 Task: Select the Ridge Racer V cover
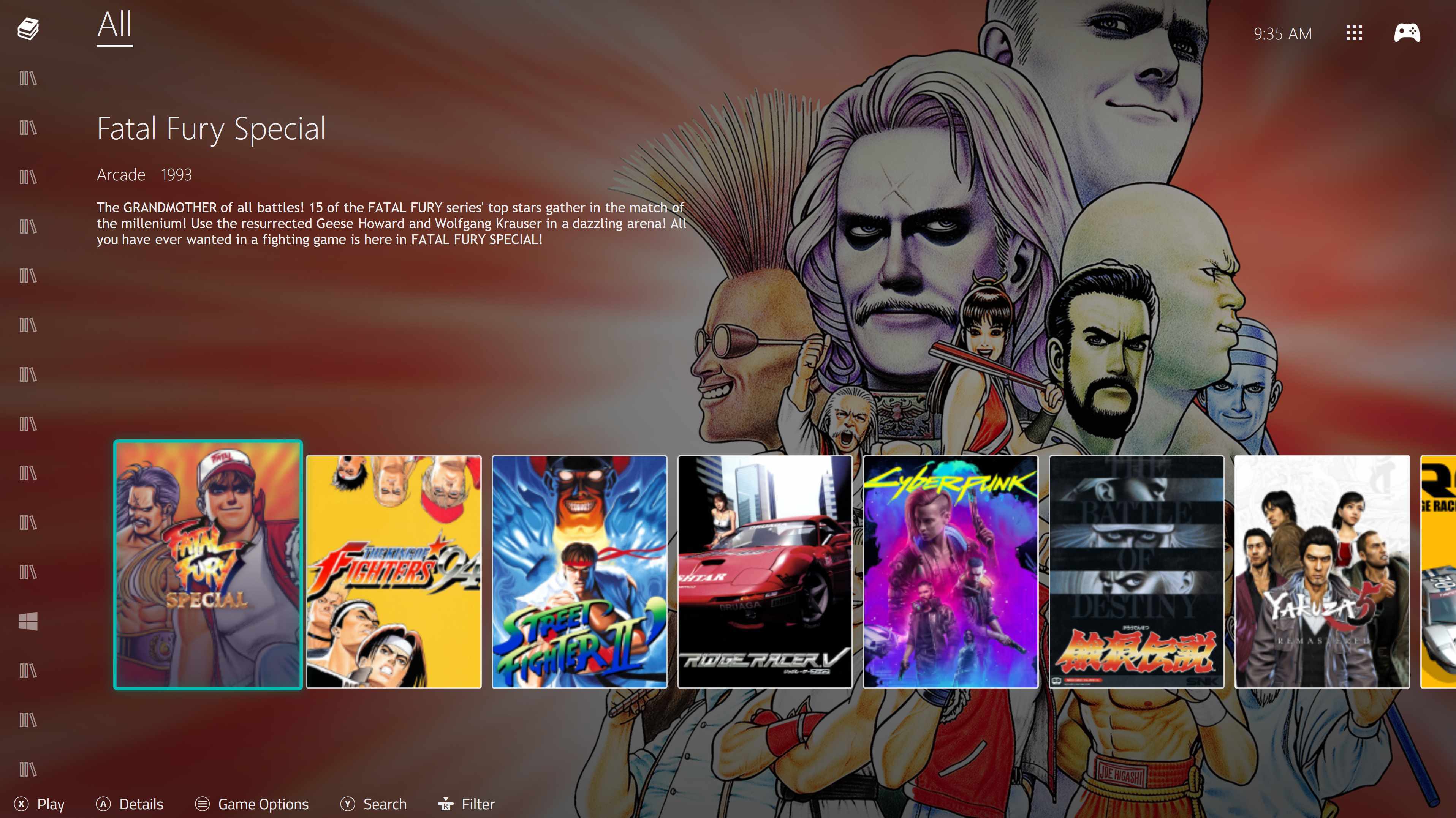(765, 572)
